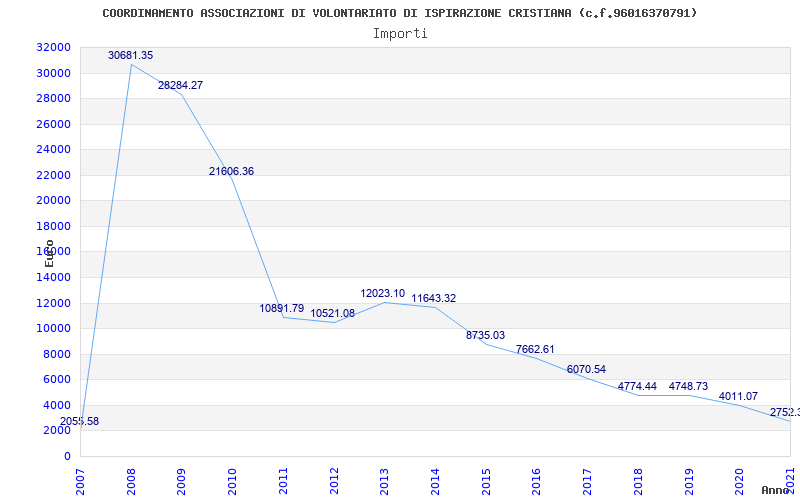Click the 2008 year label on x-axis
Viewport: 800px width, 500px height.
click(x=131, y=481)
